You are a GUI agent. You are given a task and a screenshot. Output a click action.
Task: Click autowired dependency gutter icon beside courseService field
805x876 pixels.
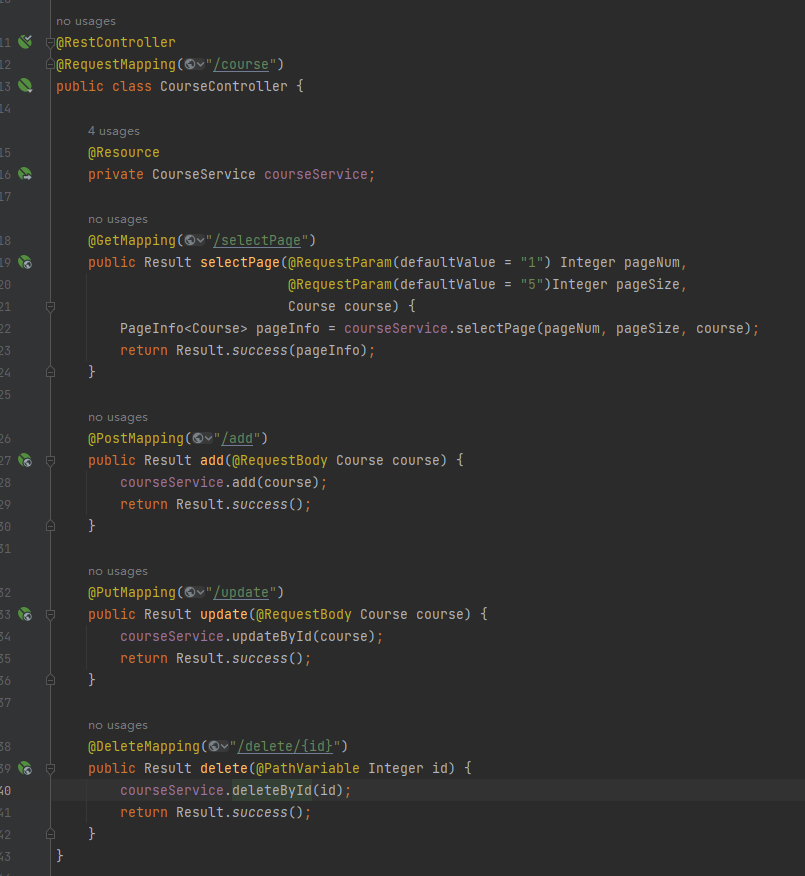[25, 174]
